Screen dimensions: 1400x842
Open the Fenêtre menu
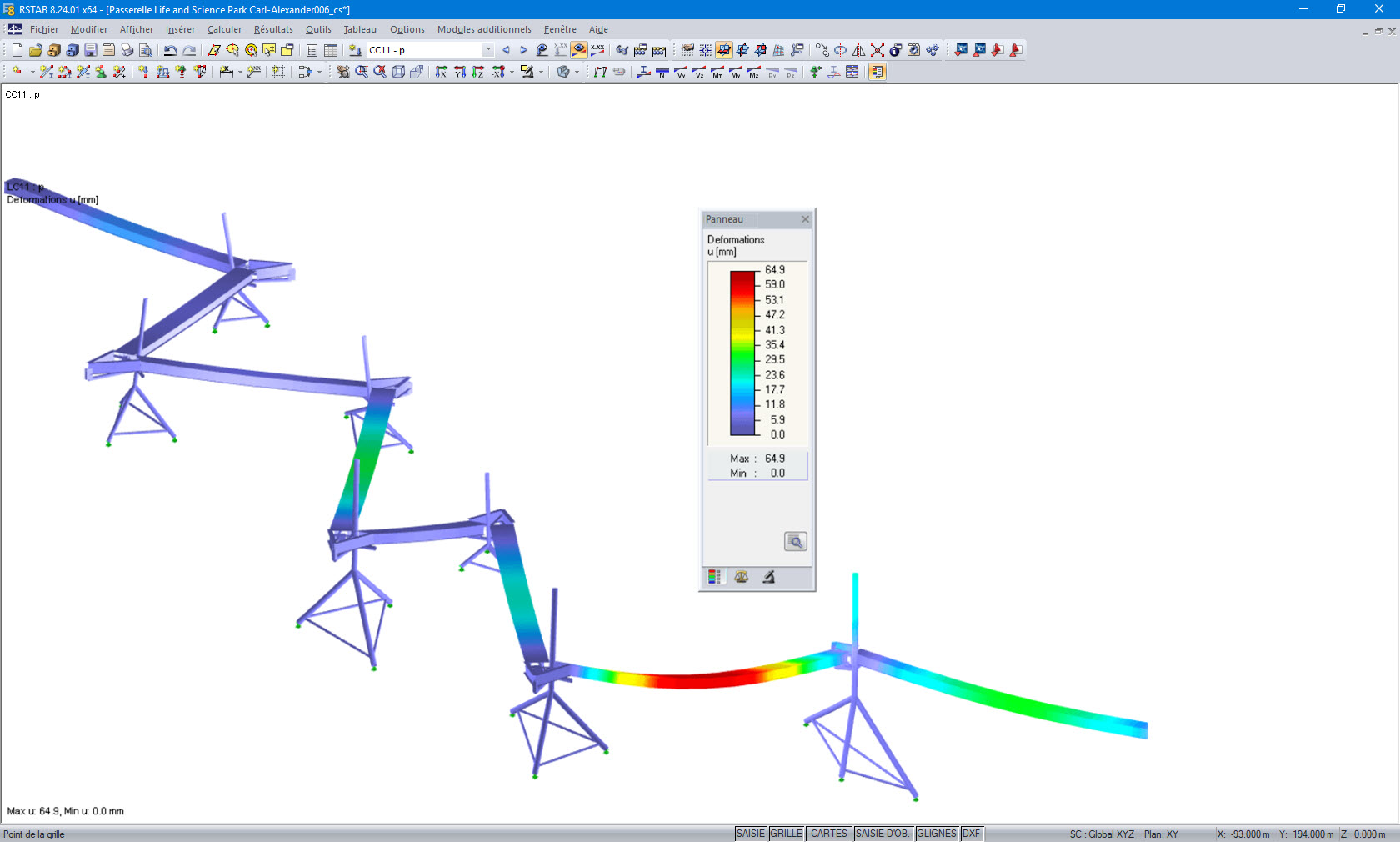coord(560,29)
